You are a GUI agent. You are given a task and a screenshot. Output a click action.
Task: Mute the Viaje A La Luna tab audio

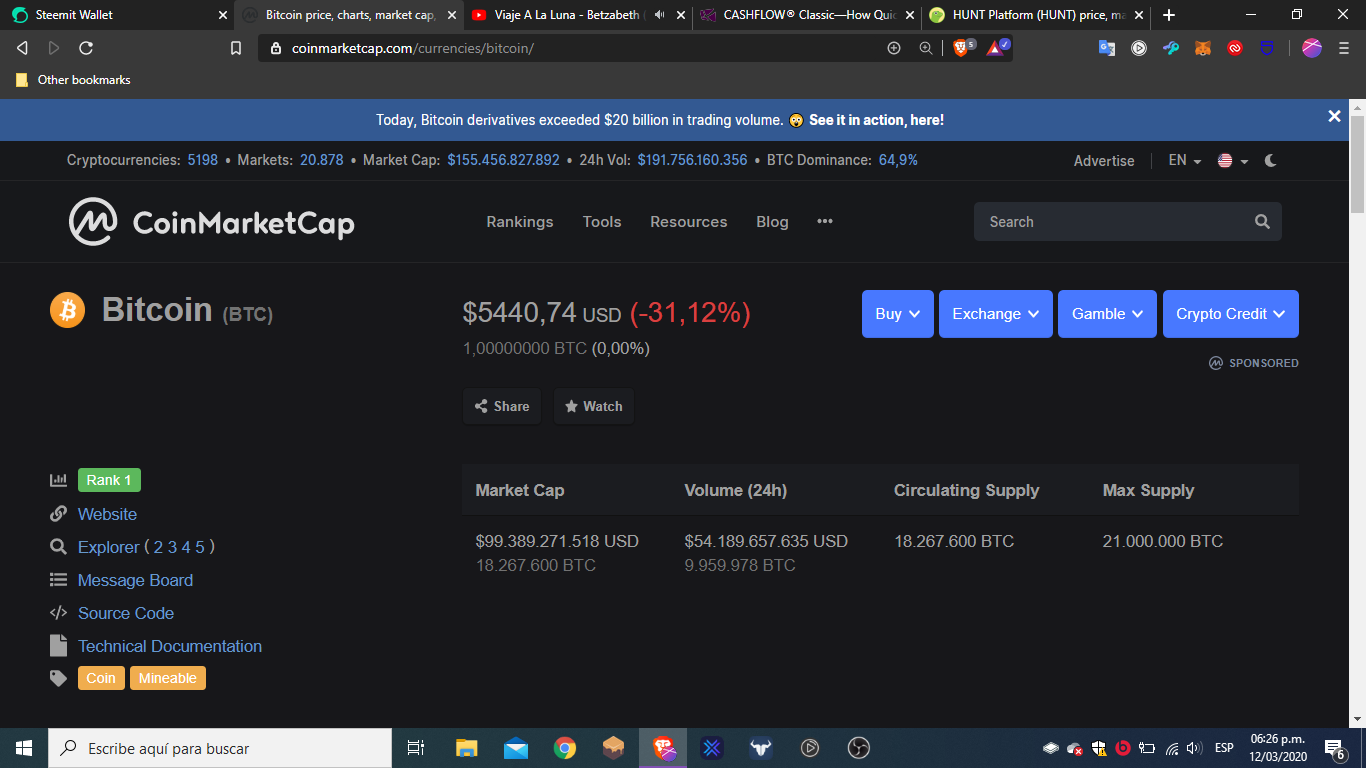coord(659,15)
